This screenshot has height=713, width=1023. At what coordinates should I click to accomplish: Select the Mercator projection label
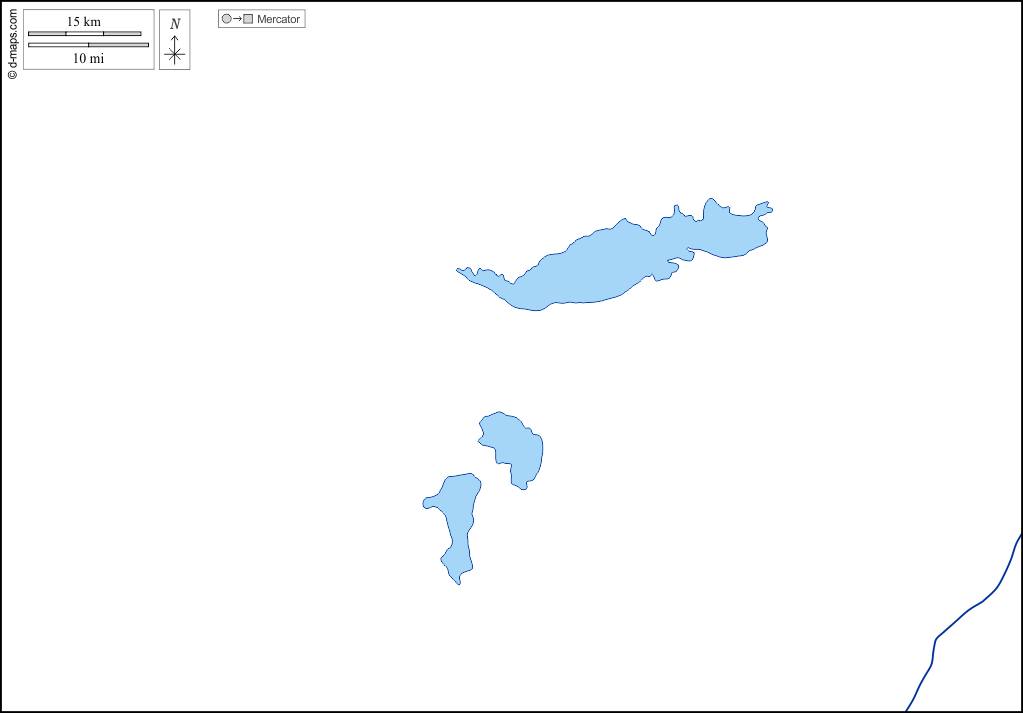pyautogui.click(x=278, y=19)
